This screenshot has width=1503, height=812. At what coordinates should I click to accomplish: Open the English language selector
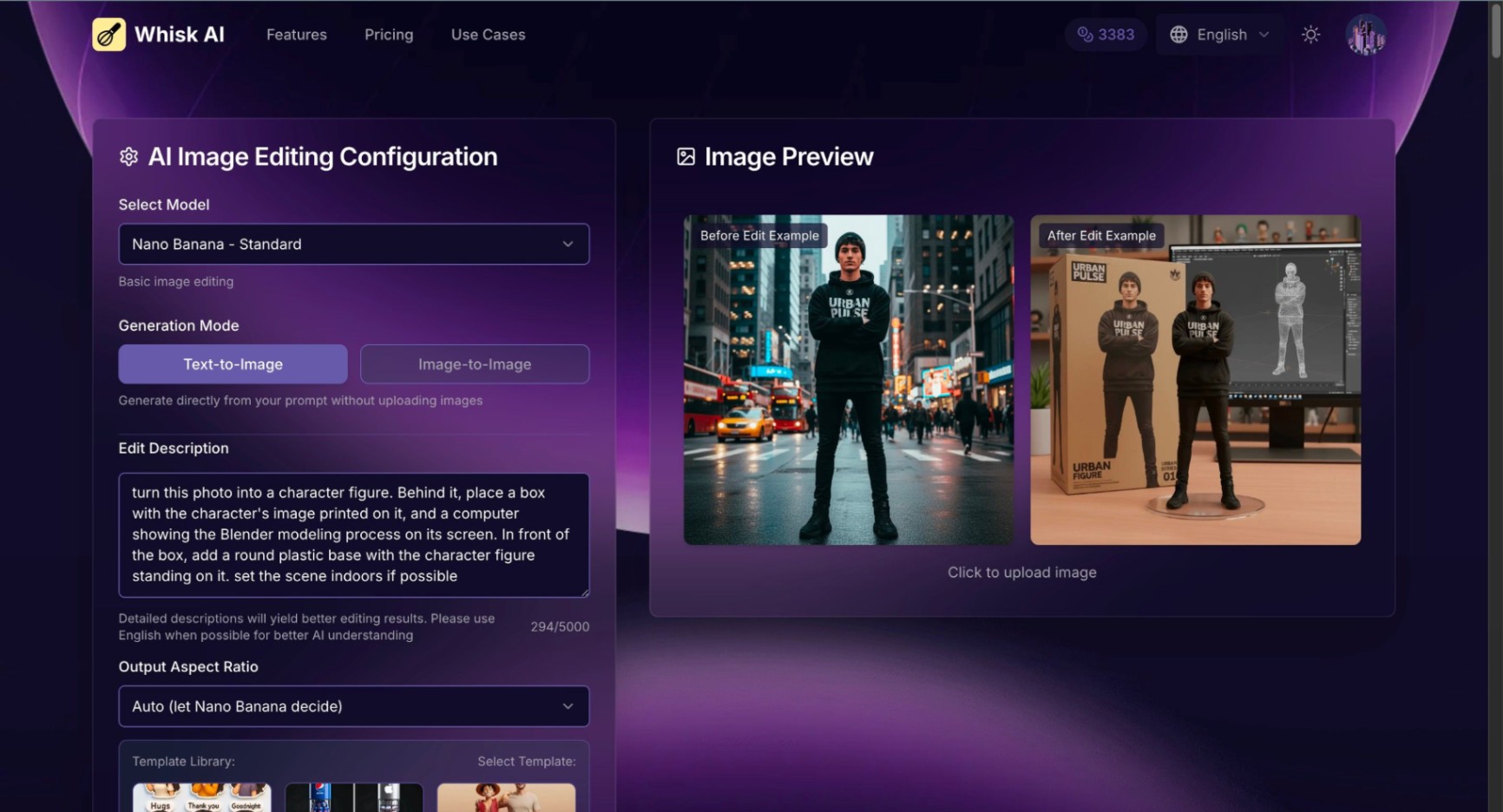tap(1220, 35)
